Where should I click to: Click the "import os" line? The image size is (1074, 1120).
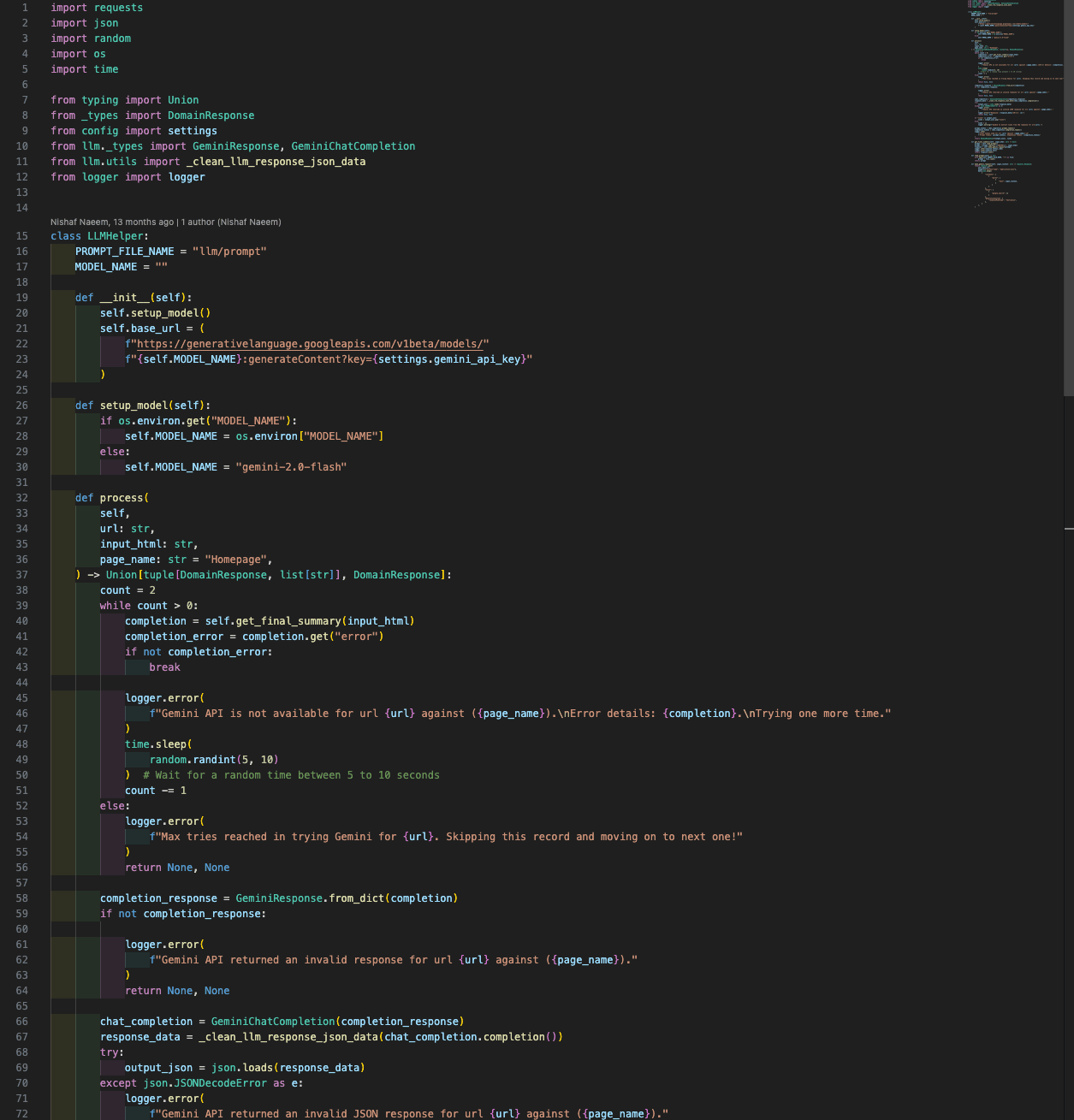point(78,54)
